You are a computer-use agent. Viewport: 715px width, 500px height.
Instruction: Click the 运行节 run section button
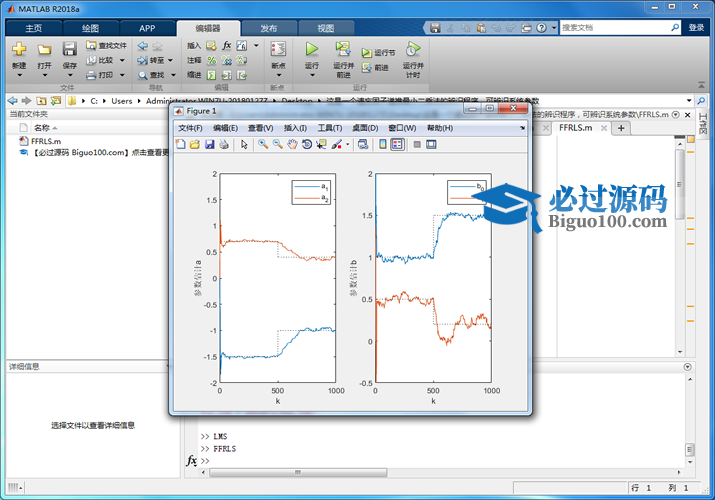[x=378, y=53]
